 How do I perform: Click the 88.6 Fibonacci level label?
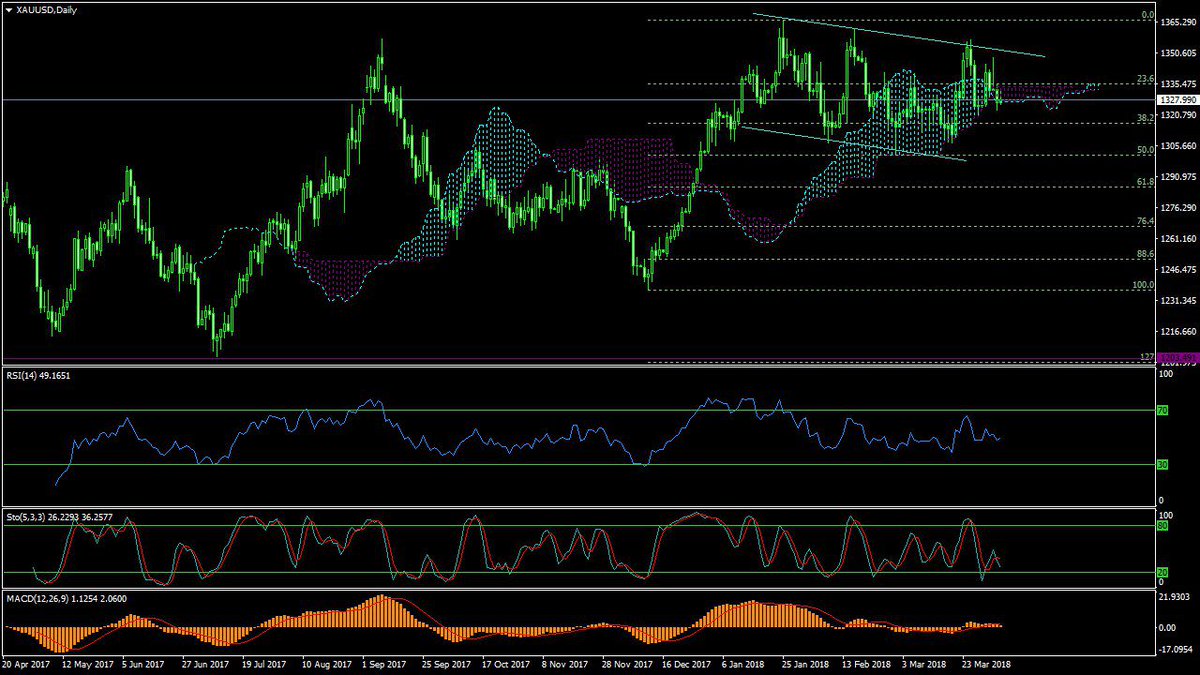[1146, 255]
